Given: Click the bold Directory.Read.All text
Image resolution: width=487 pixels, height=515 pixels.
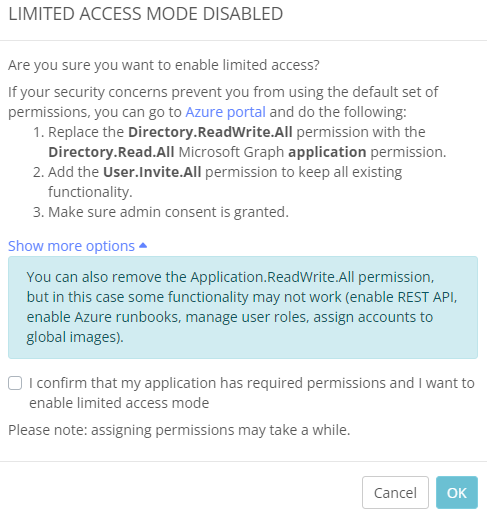Looking at the screenshot, I should (111, 152).
